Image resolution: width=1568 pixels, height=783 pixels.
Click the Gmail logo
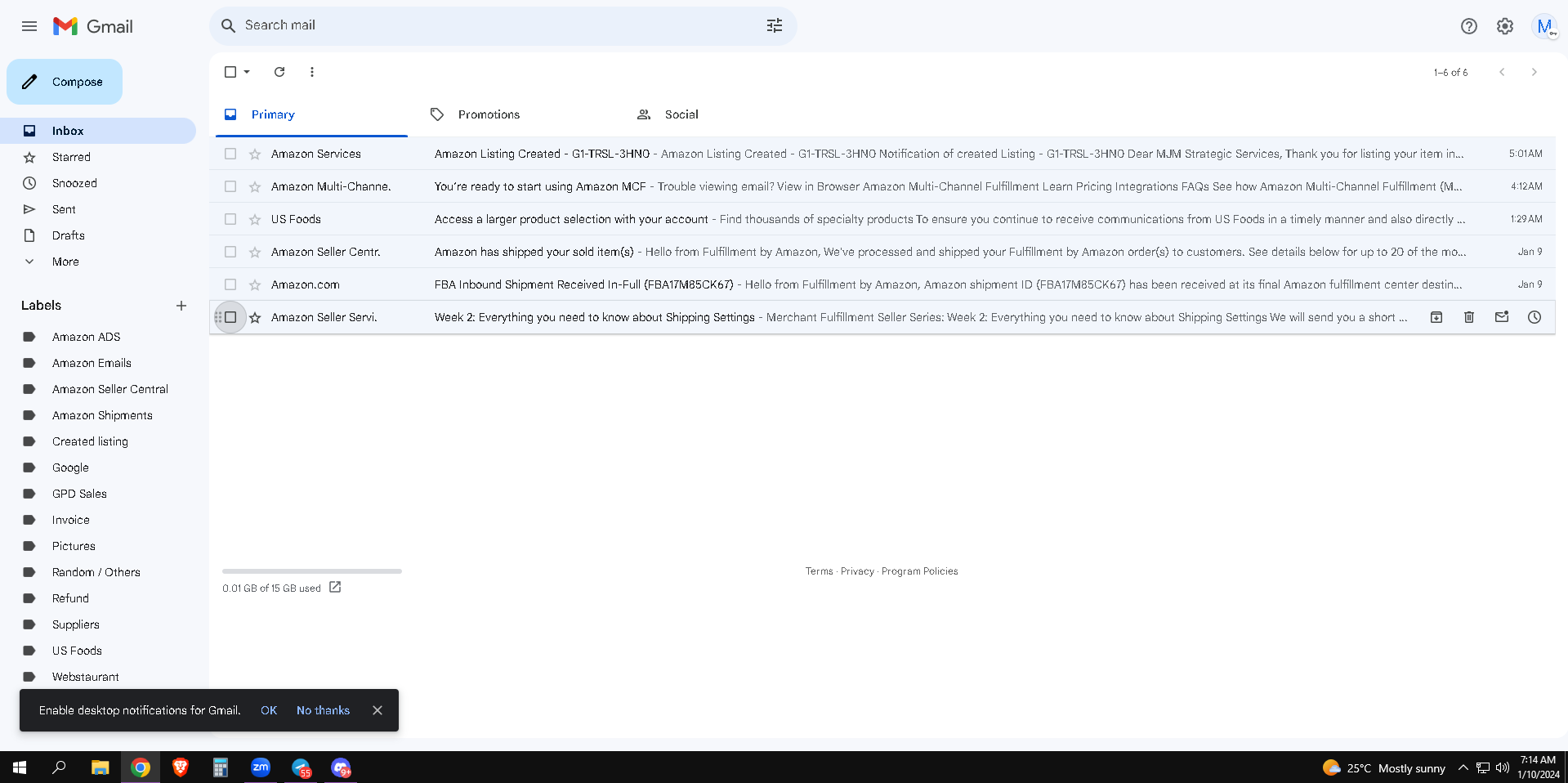pos(92,26)
